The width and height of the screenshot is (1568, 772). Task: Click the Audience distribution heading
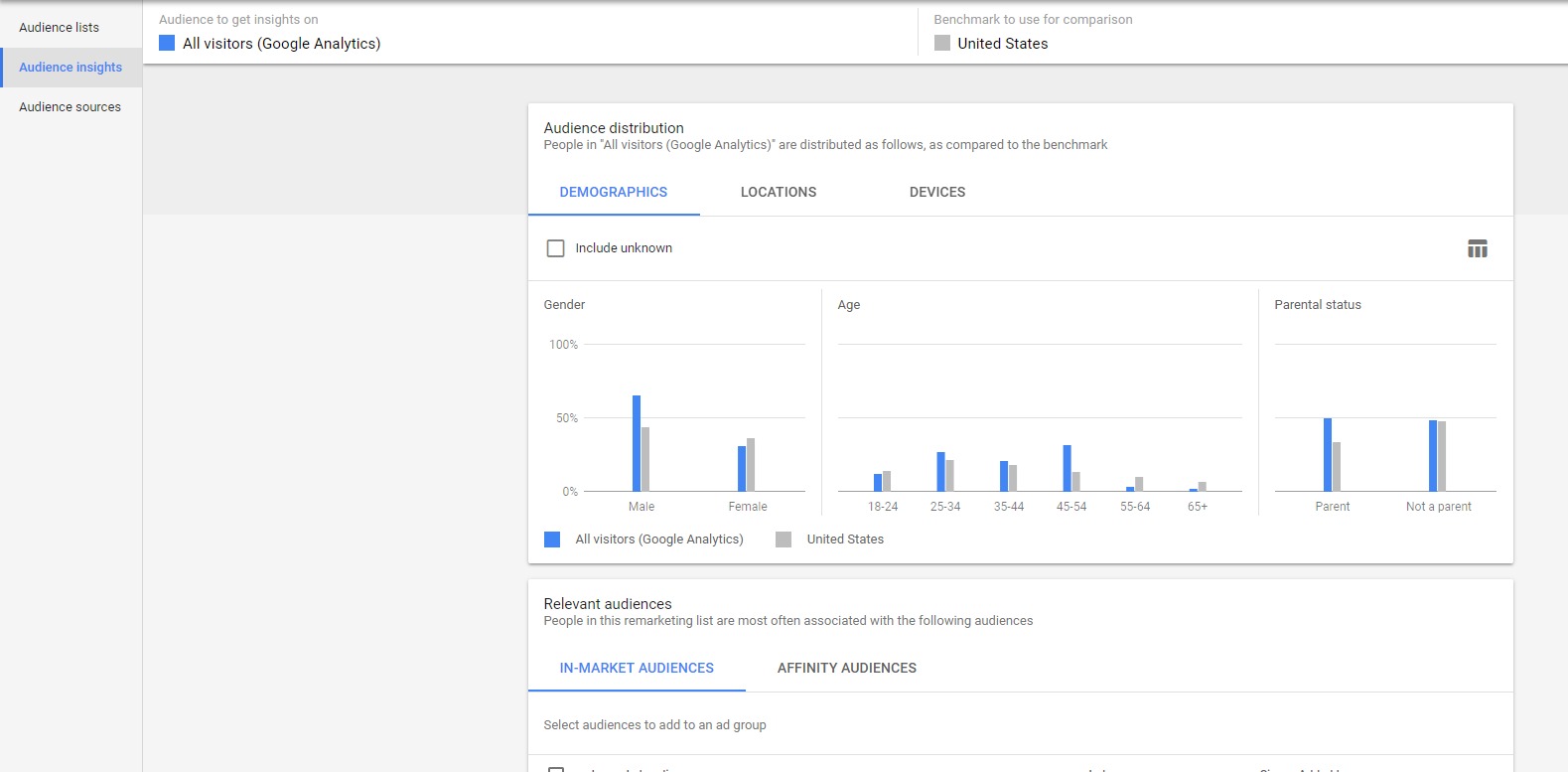tap(614, 128)
